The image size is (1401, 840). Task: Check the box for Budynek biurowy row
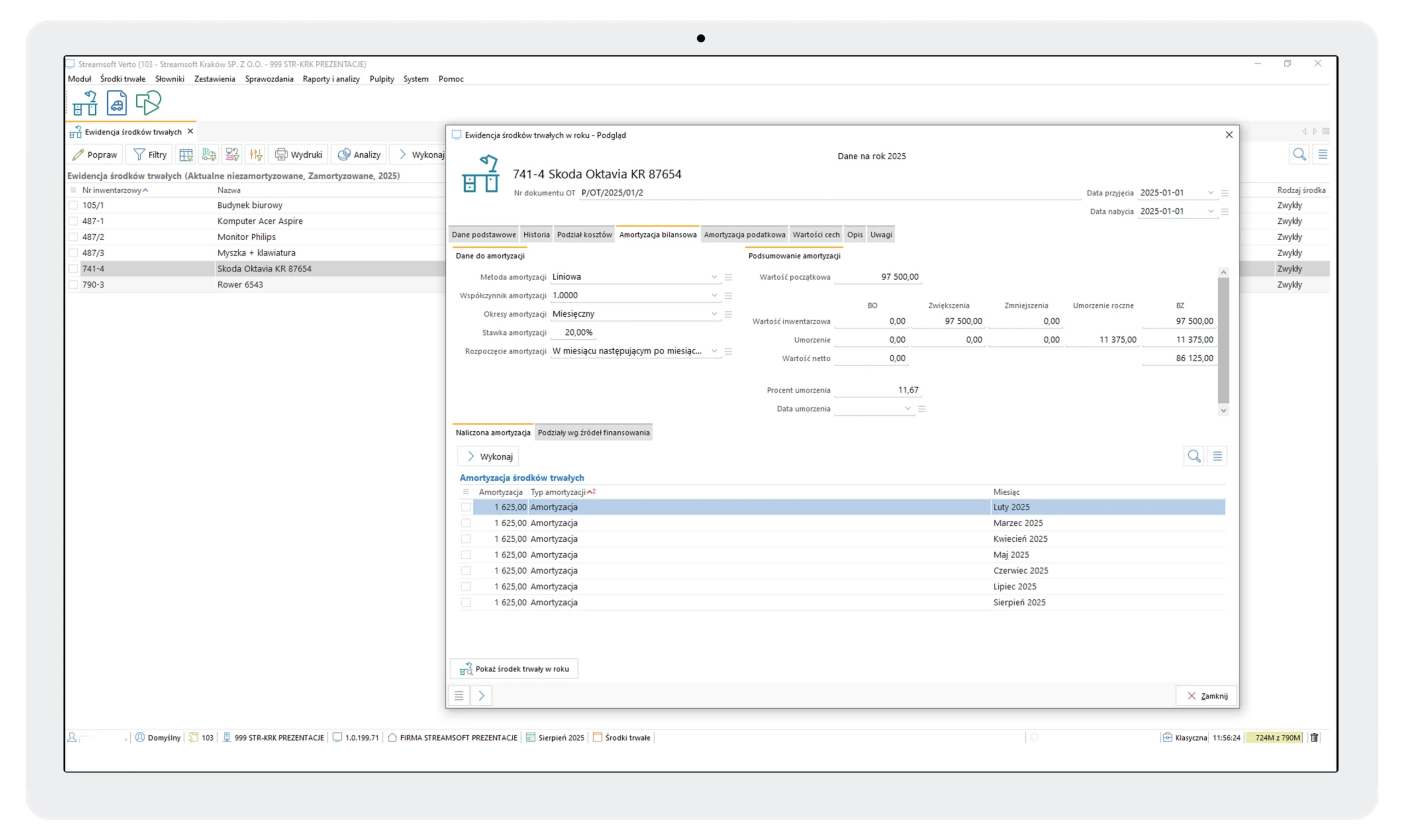(x=73, y=205)
